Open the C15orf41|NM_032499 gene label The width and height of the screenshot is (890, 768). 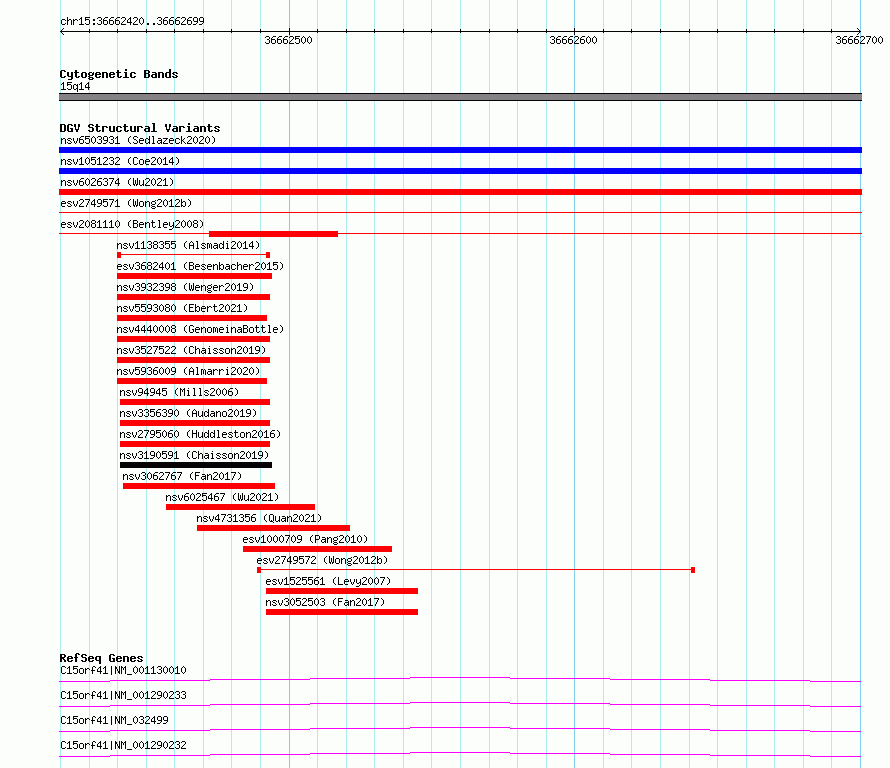coord(114,720)
